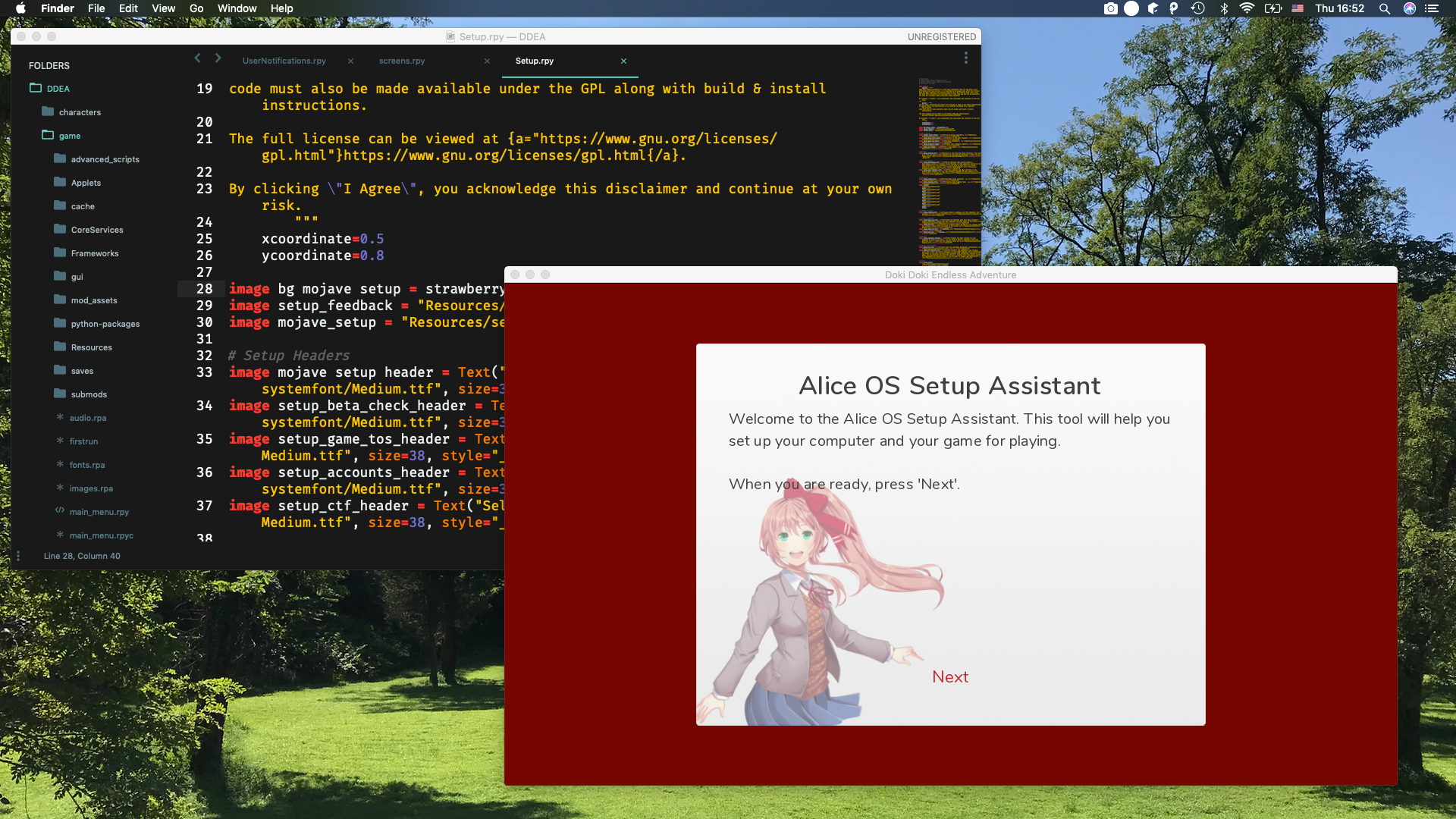Click the DDEA project panel icon
The height and width of the screenshot is (819, 1456).
coord(35,87)
